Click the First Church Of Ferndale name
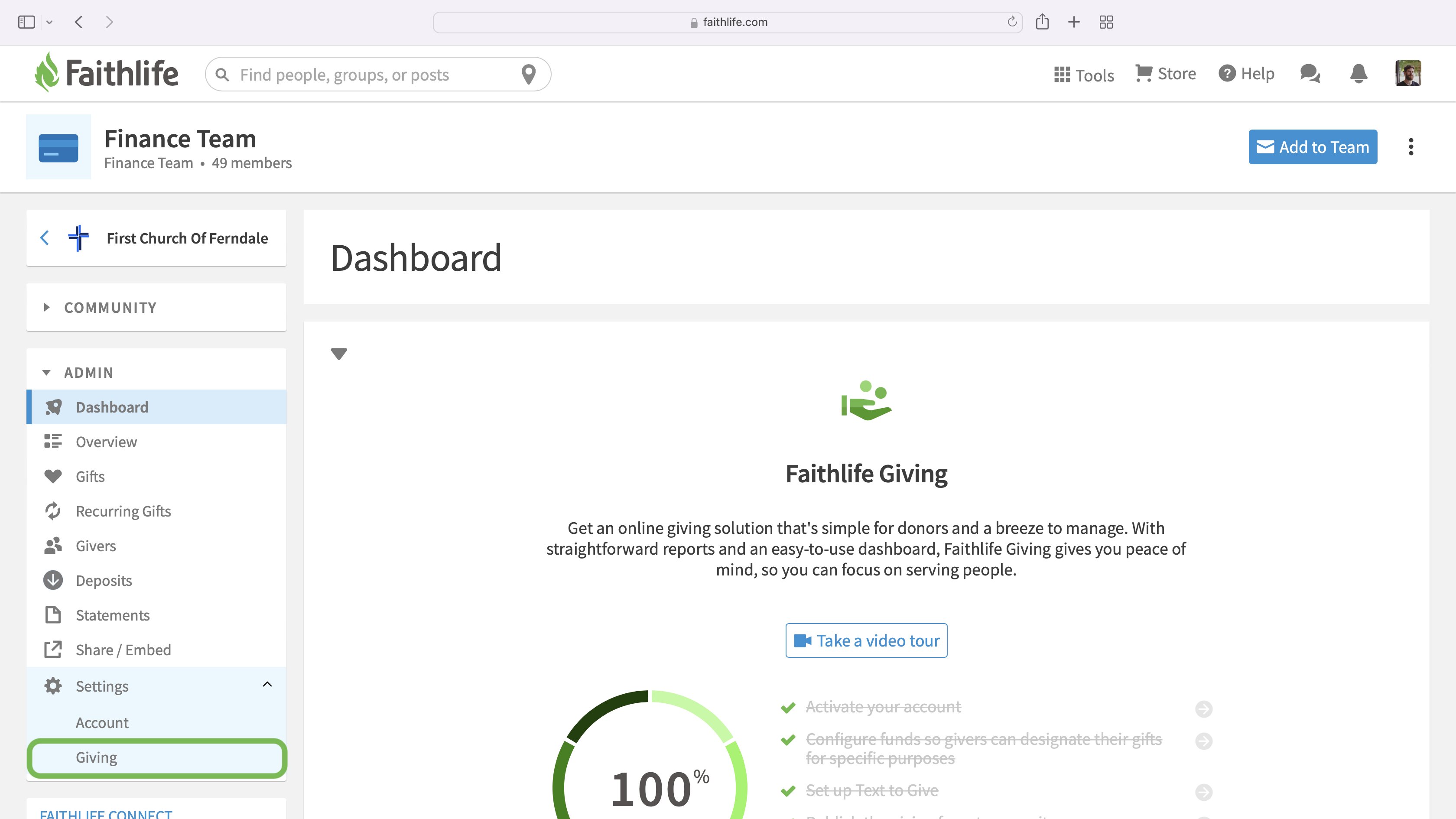 pyautogui.click(x=187, y=238)
